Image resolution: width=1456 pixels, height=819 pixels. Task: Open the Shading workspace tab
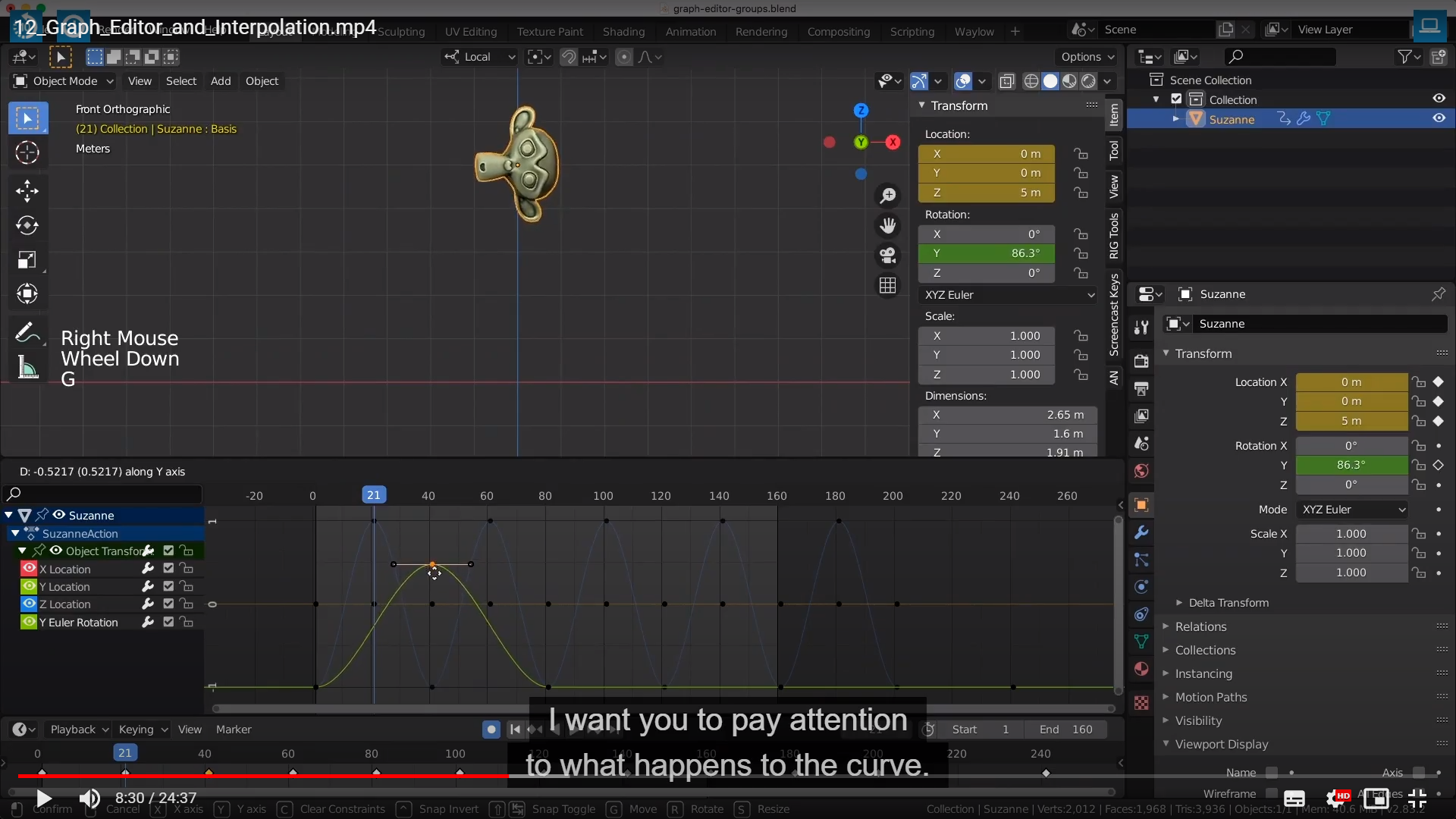click(623, 32)
